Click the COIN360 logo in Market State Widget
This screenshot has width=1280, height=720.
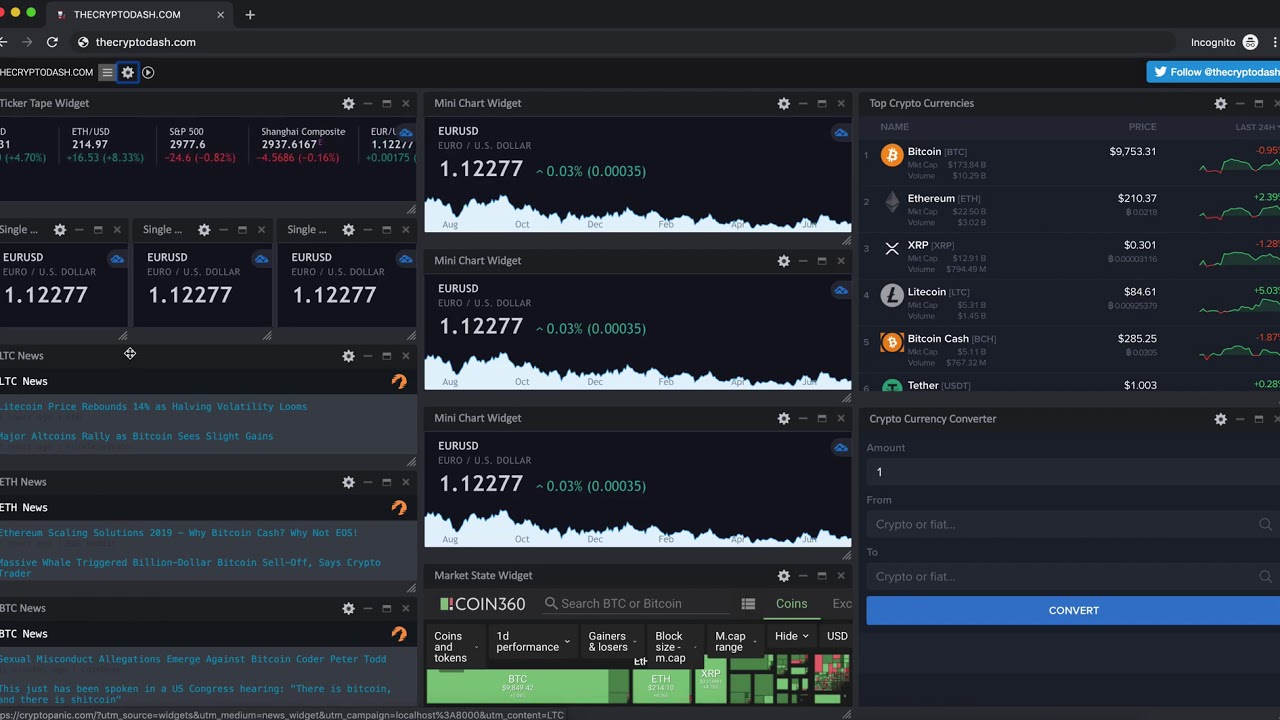[x=483, y=604]
